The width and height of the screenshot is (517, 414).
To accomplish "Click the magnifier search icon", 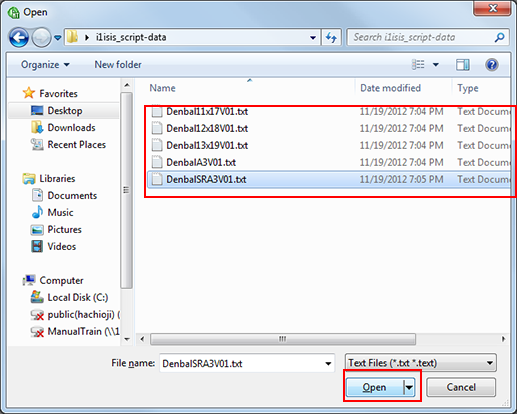I will click(x=500, y=37).
